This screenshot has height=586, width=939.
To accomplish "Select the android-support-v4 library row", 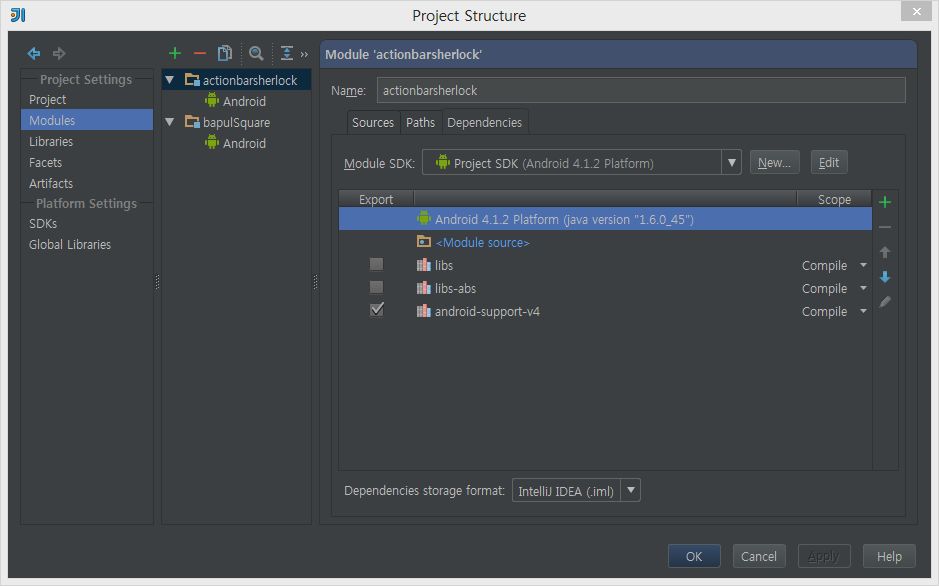I will pyautogui.click(x=605, y=311).
